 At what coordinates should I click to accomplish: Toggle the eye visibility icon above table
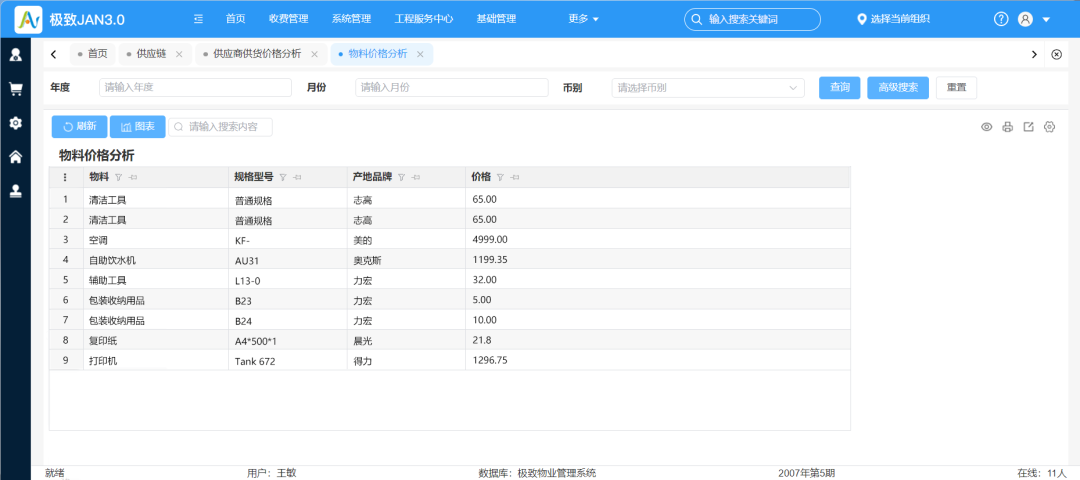coord(986,127)
